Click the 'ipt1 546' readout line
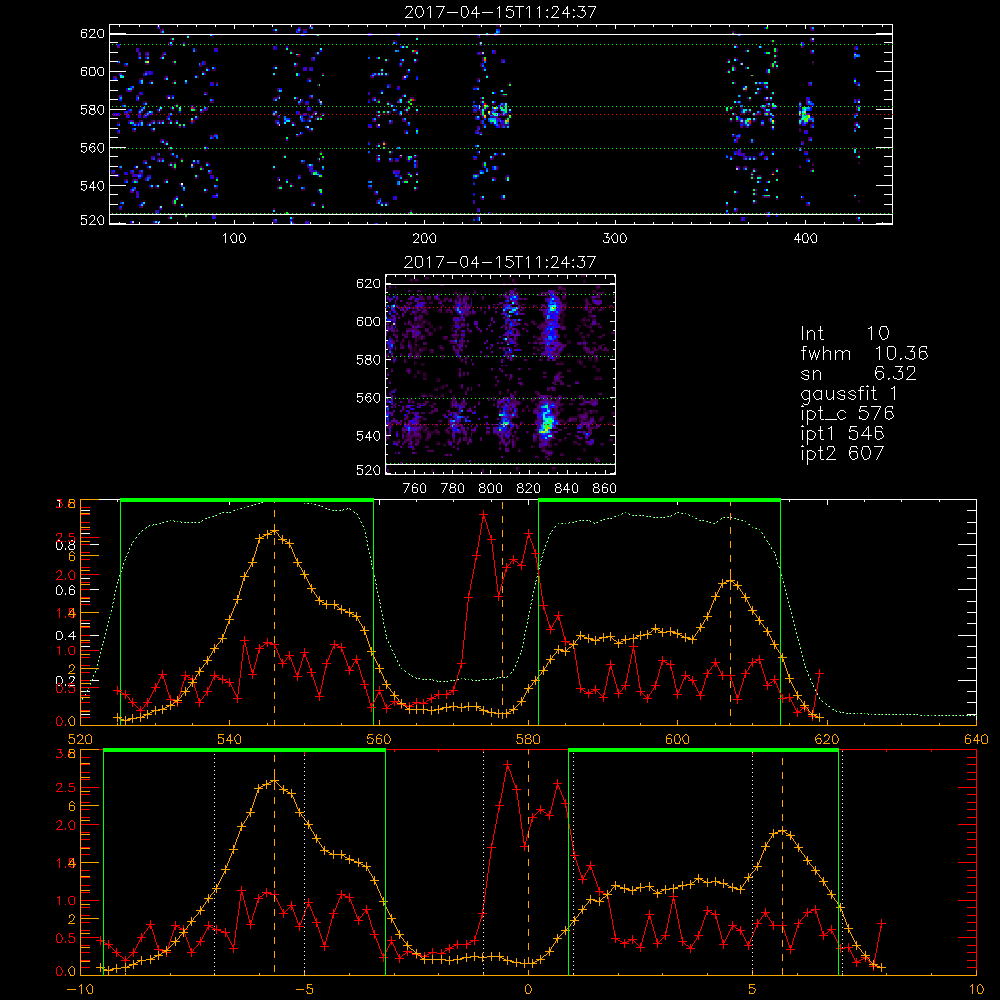 pos(842,434)
